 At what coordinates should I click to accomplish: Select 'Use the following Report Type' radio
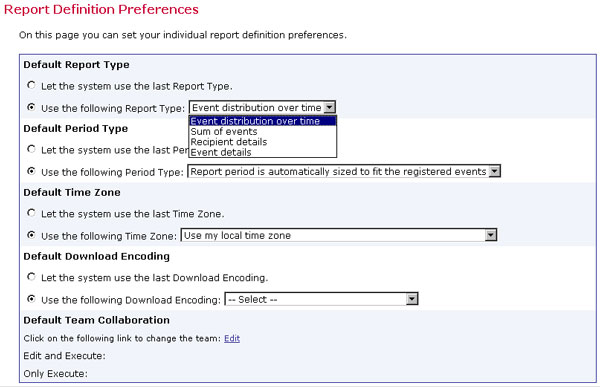click(x=31, y=107)
